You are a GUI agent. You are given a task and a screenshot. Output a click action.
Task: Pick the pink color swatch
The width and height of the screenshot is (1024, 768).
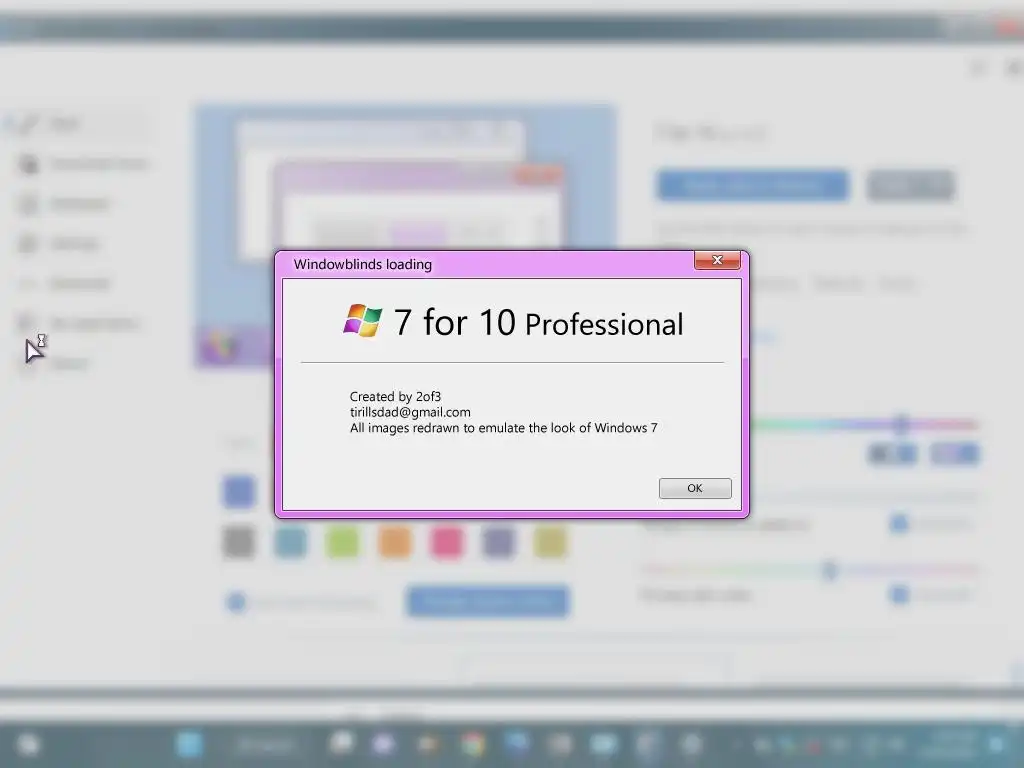pos(447,542)
